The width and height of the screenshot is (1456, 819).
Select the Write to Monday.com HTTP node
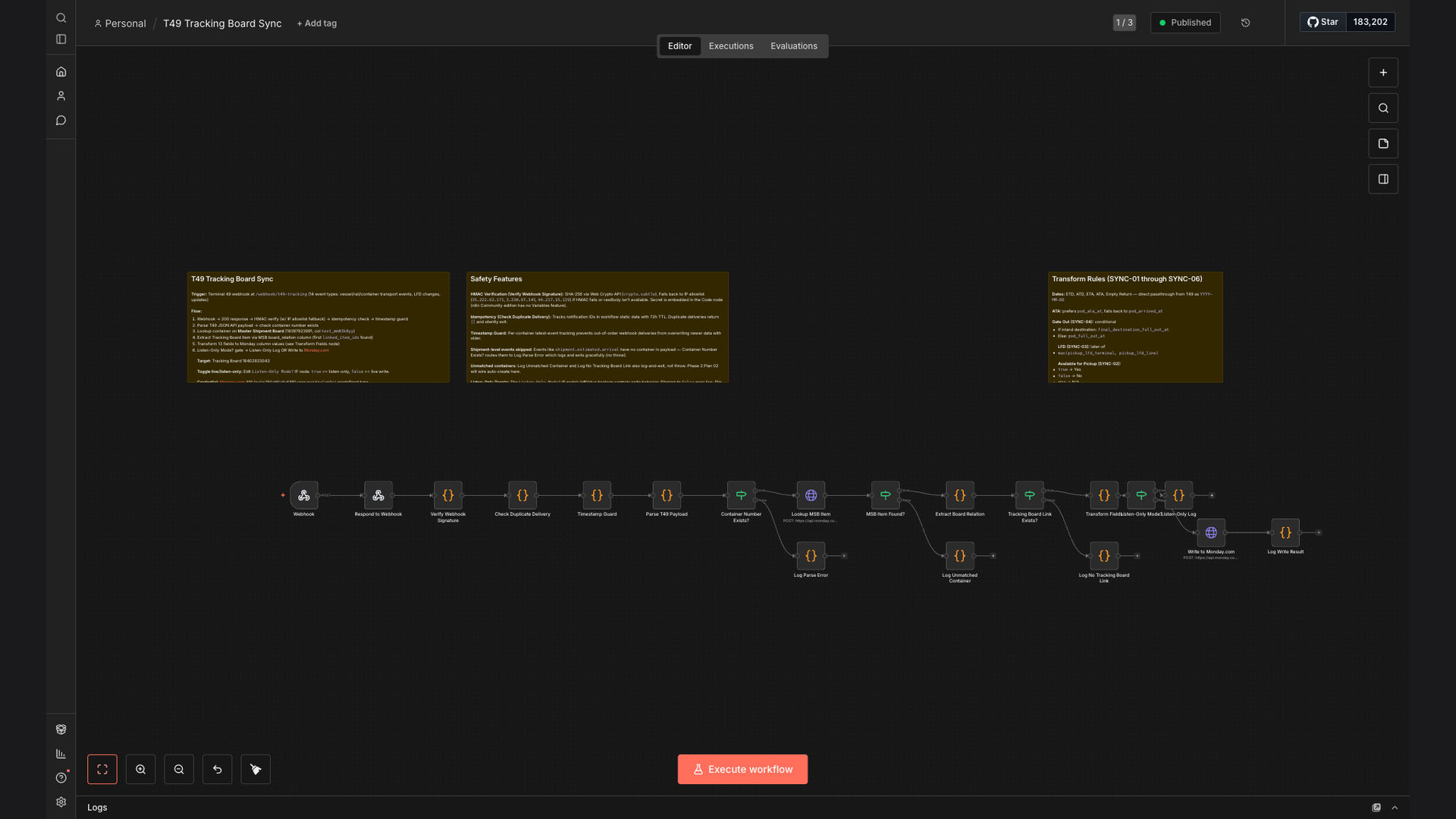coord(1211,533)
